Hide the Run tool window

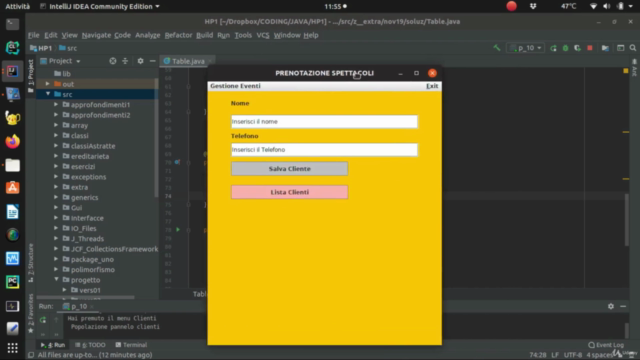[623, 306]
